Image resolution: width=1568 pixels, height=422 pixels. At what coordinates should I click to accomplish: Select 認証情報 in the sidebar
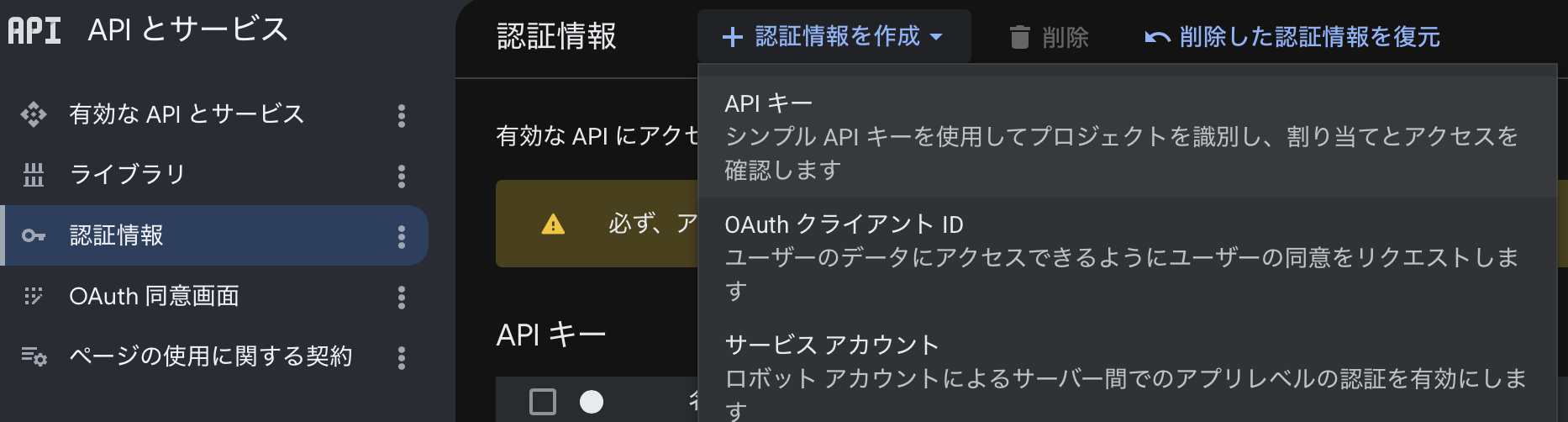click(216, 235)
